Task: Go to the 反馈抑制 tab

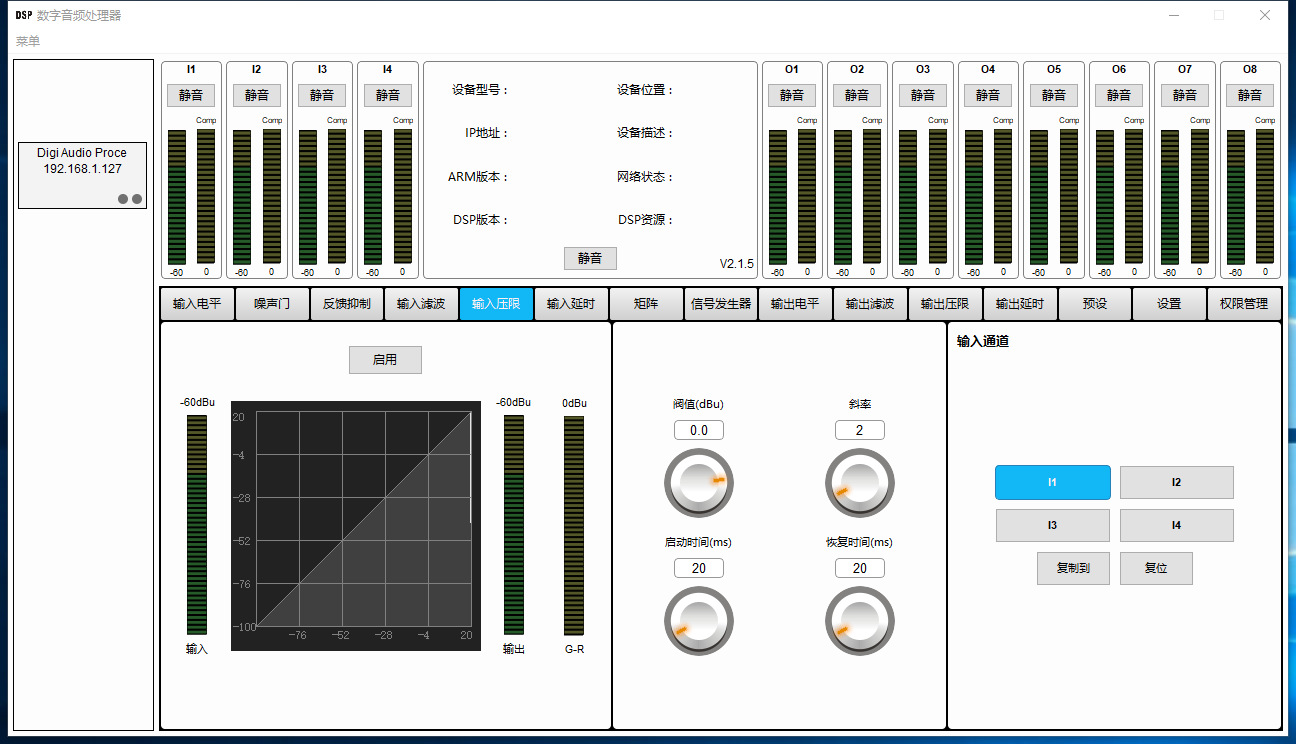Action: pos(347,304)
